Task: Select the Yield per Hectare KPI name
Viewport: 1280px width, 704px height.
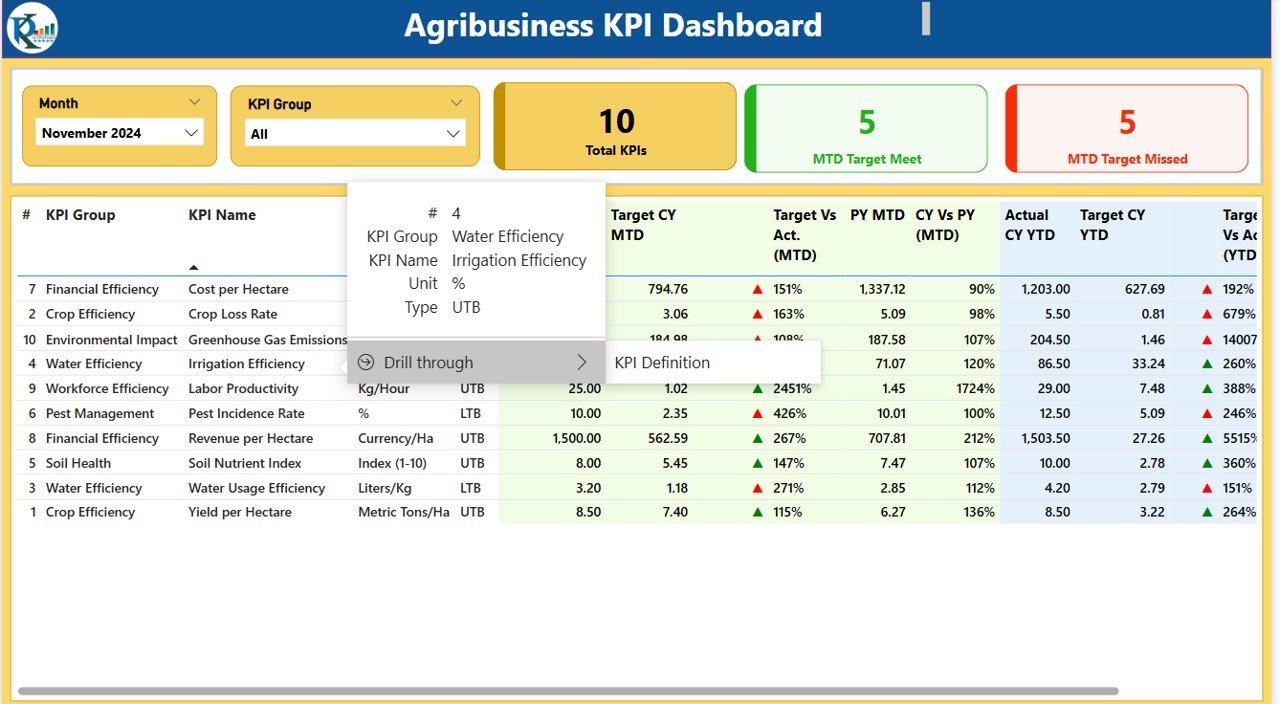Action: point(240,513)
